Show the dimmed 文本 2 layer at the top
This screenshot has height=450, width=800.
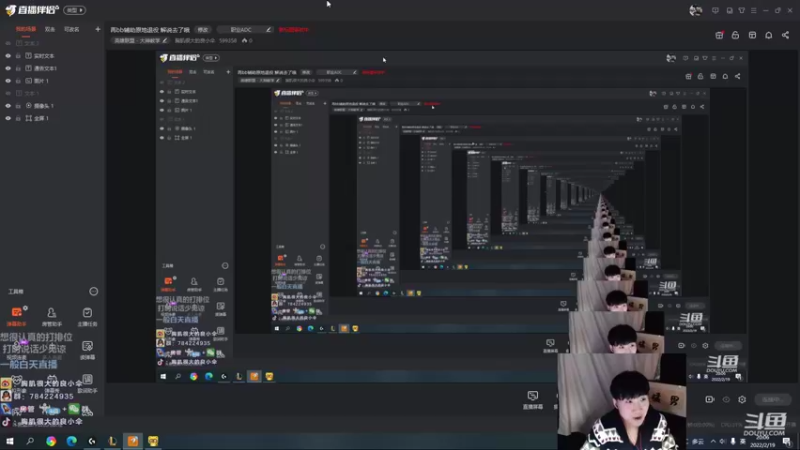click(8, 43)
